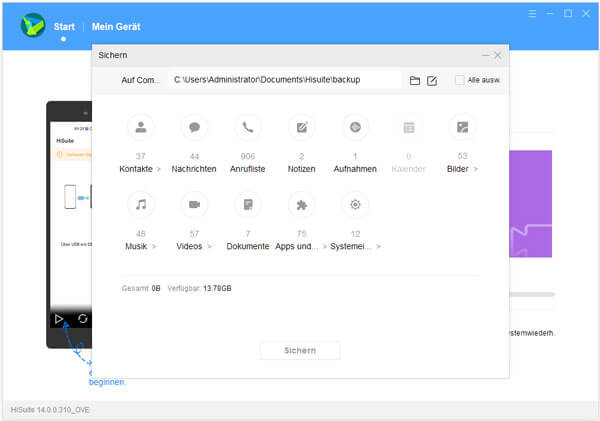Click the purple tile behind the dialog
Image resolution: width=600 pixels, height=421 pixels.
(x=530, y=204)
